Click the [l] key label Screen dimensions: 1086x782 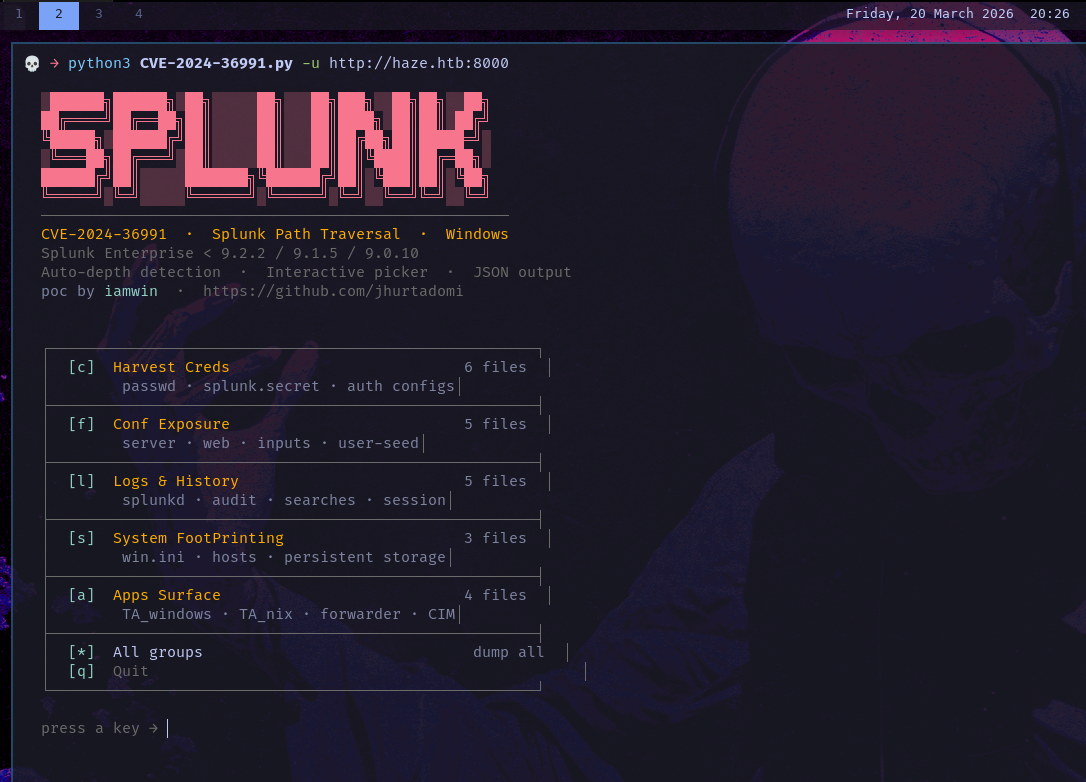pos(81,481)
